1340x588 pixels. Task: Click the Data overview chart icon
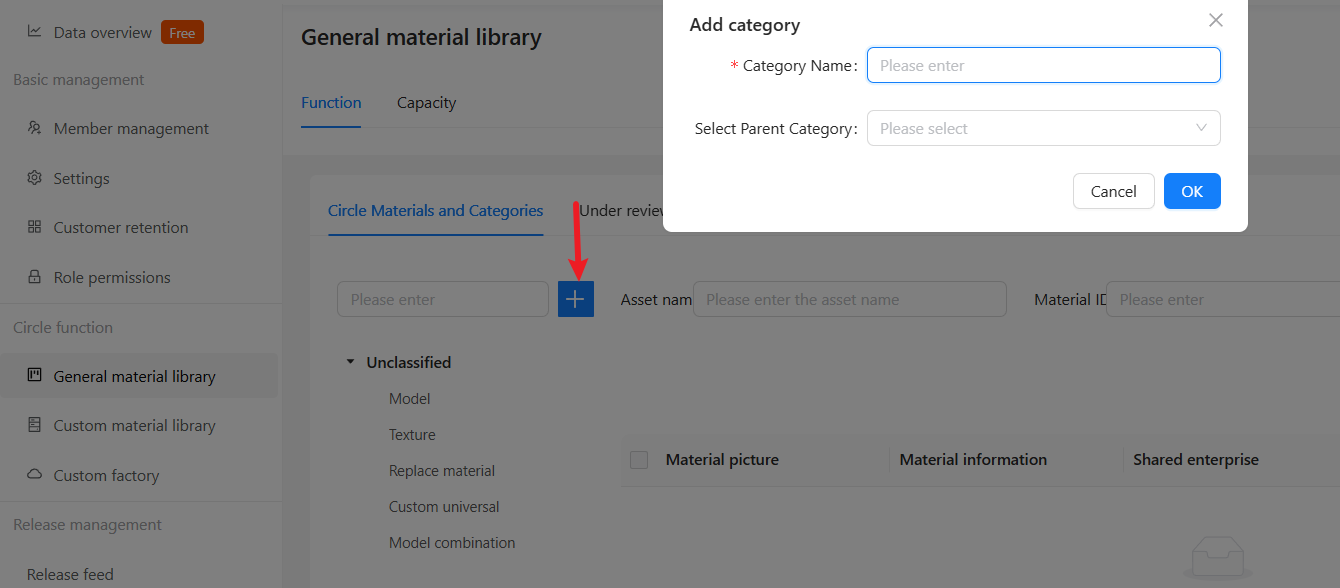(34, 32)
